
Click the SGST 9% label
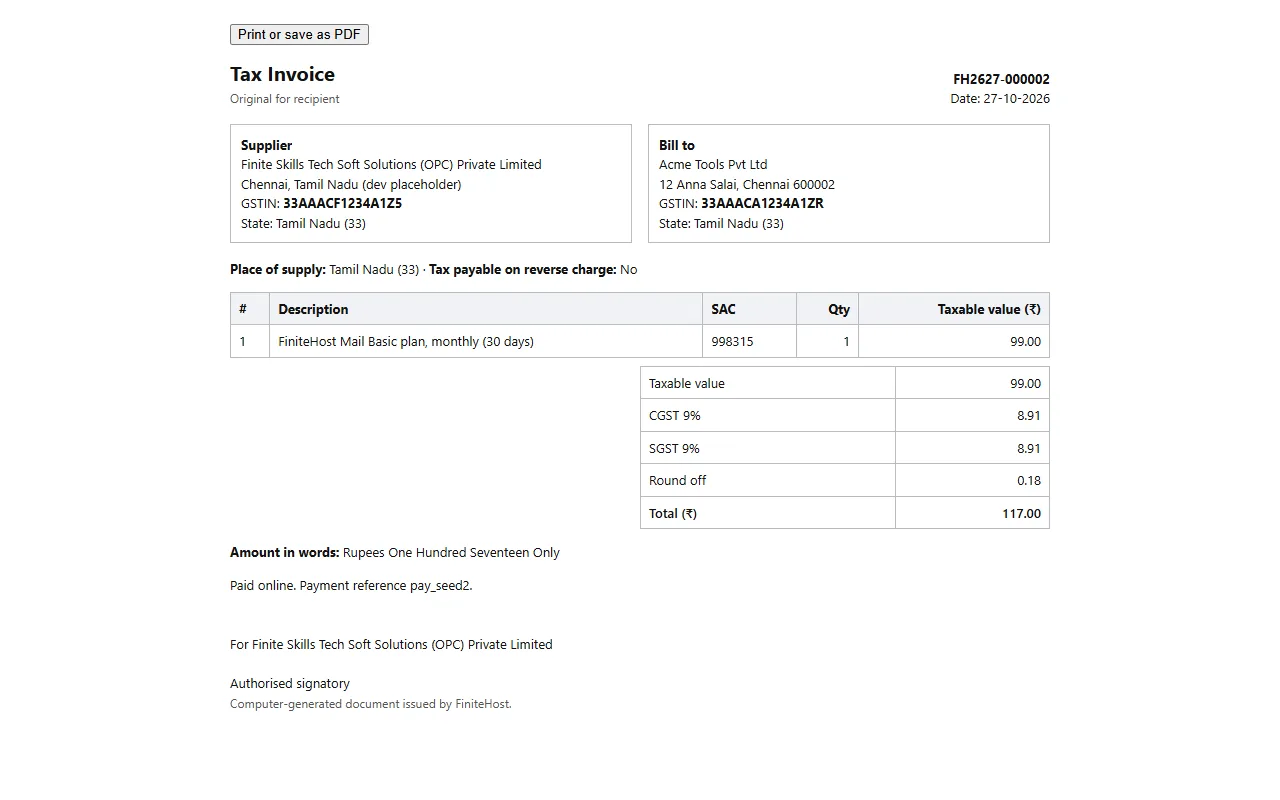click(674, 448)
